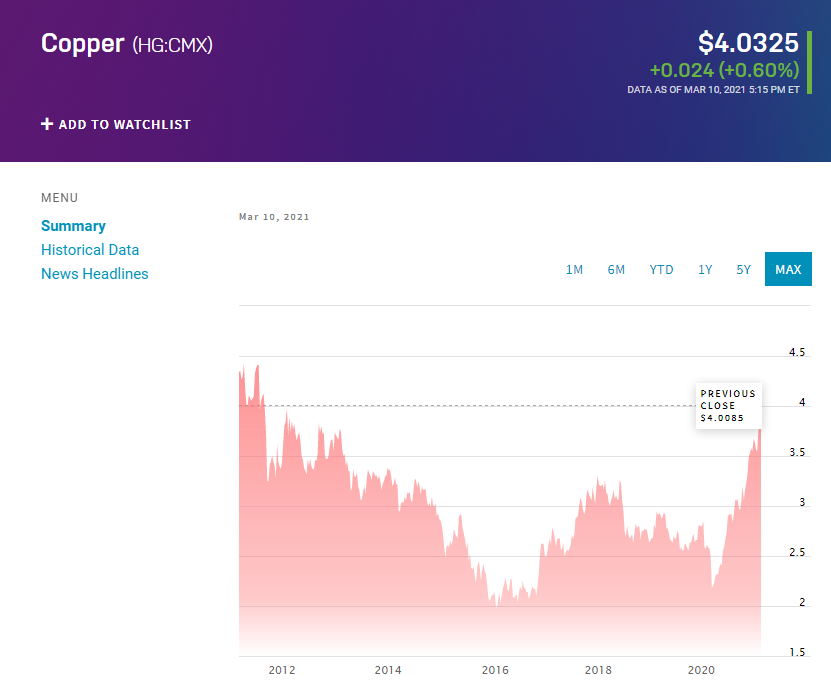Image resolution: width=831 pixels, height=689 pixels.
Task: Click the $4.0325 price value
Action: (x=748, y=42)
